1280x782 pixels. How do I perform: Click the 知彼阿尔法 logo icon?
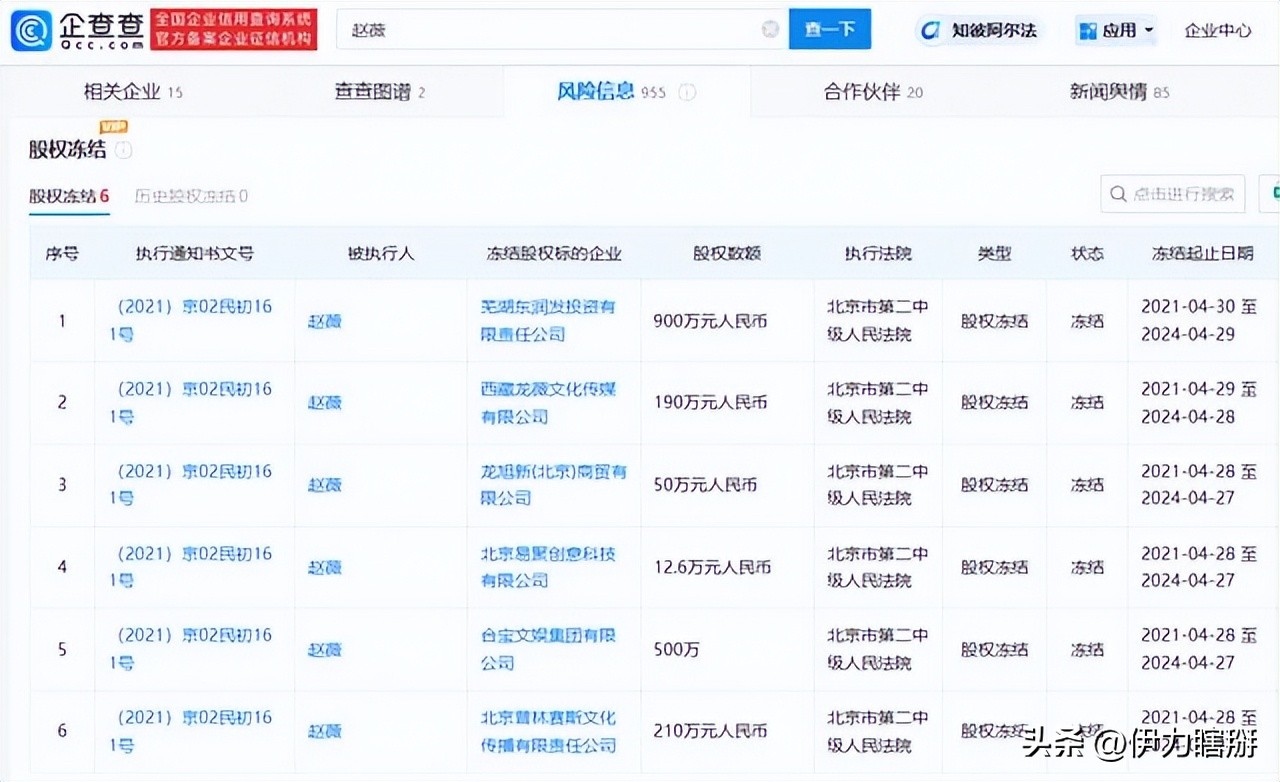930,30
